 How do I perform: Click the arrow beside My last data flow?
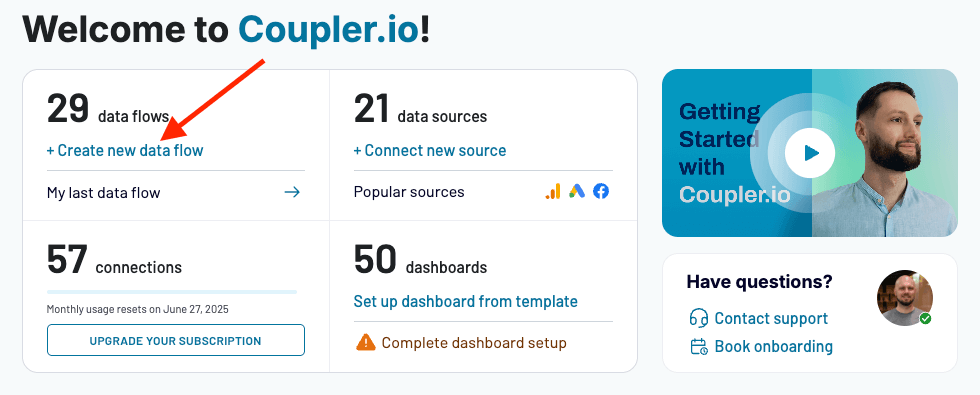click(292, 192)
